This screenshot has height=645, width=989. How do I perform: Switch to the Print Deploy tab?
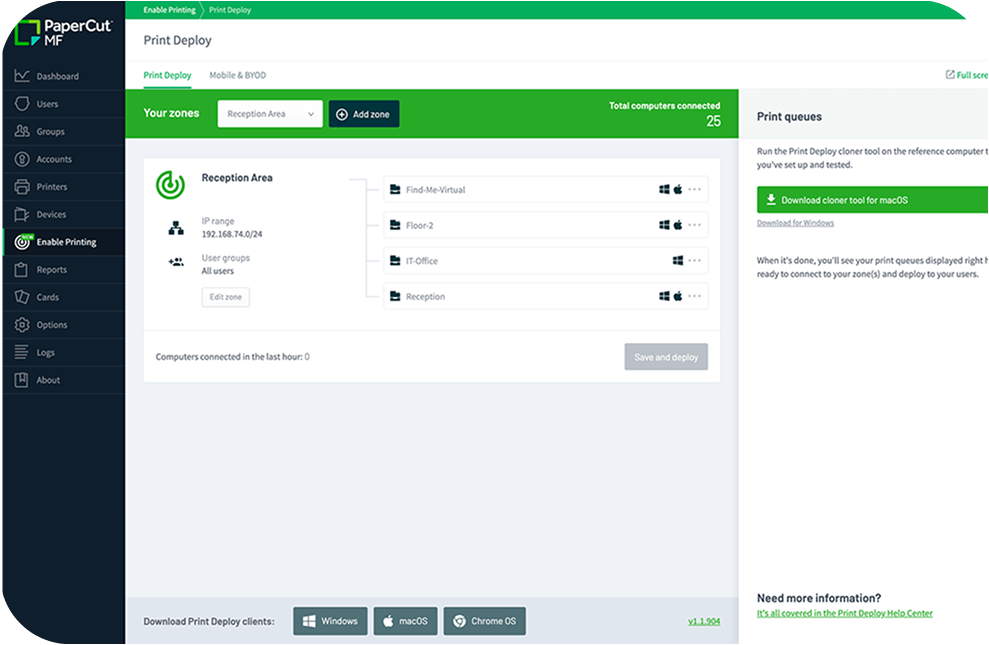tap(167, 75)
